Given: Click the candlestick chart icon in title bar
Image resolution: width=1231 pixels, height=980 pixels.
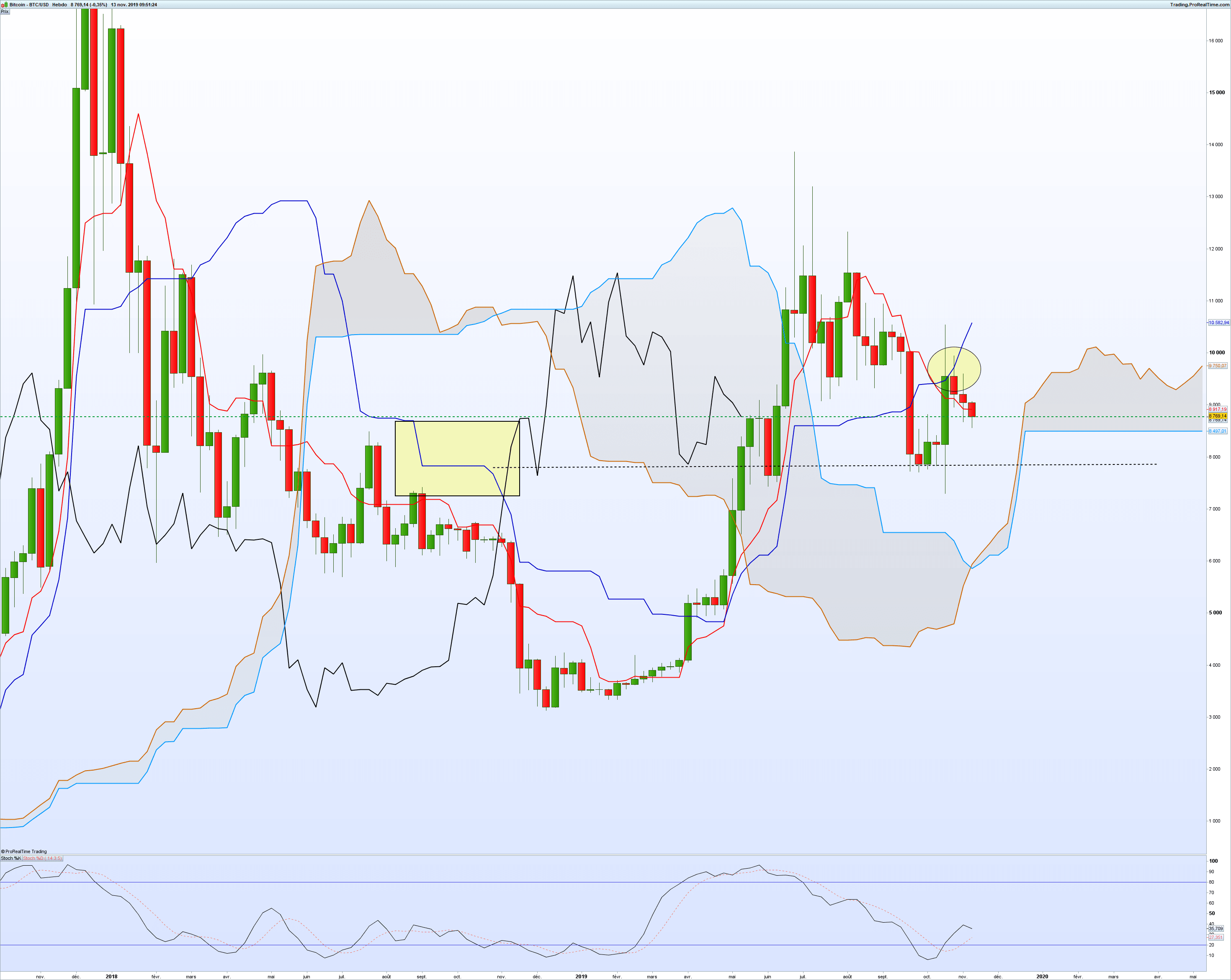Looking at the screenshot, I should tap(5, 5).
